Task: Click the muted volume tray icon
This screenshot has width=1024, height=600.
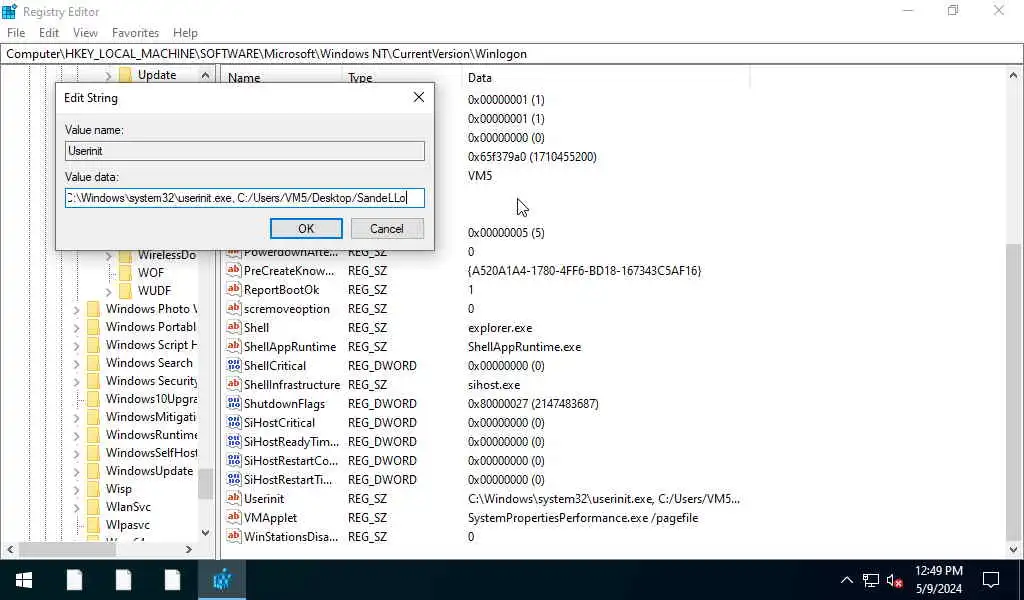Action: pos(895,580)
